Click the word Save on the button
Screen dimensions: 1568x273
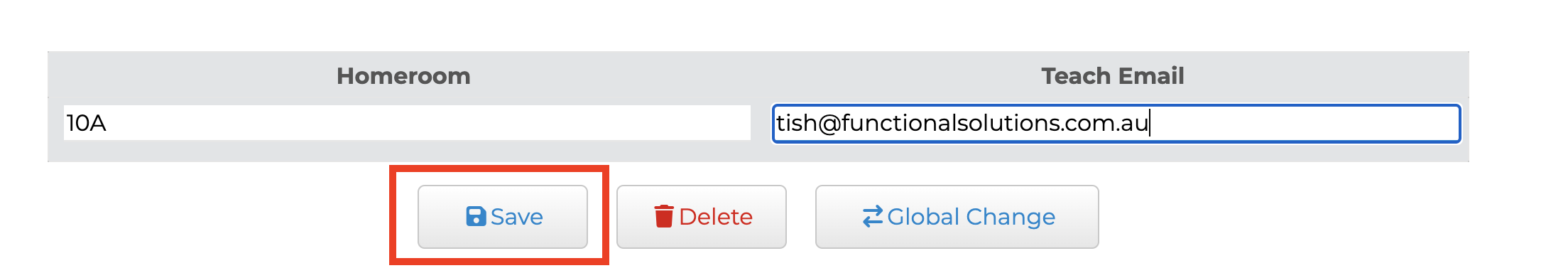517,217
